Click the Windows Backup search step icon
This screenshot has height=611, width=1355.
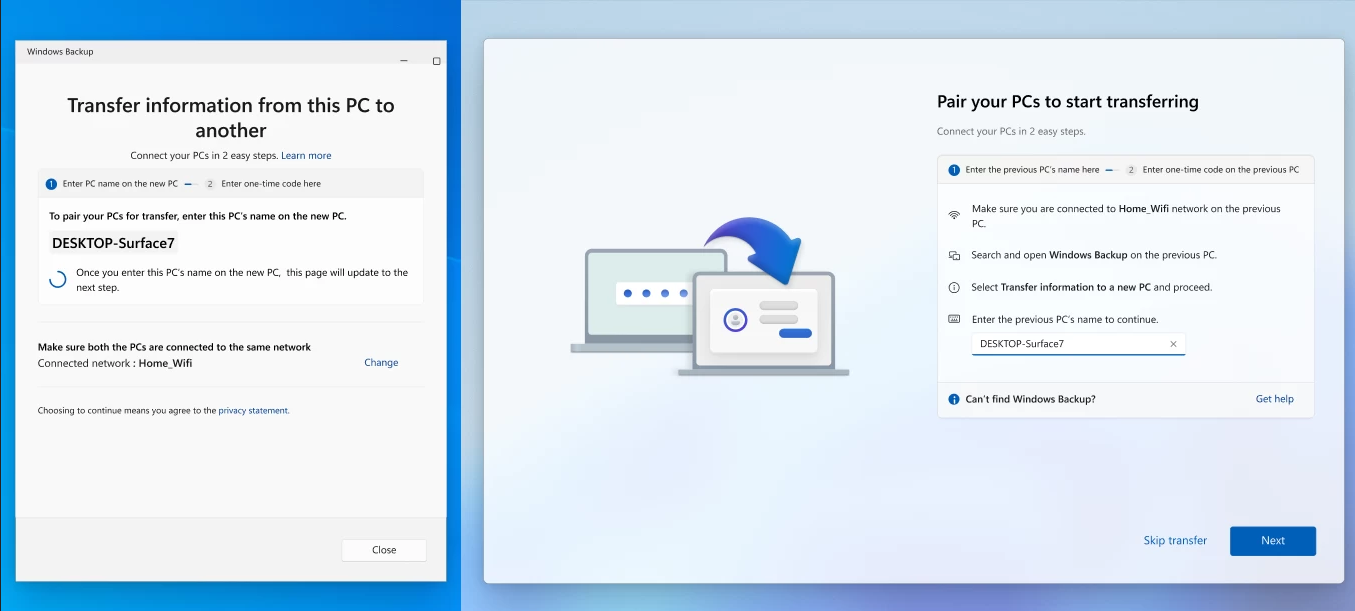pos(954,256)
